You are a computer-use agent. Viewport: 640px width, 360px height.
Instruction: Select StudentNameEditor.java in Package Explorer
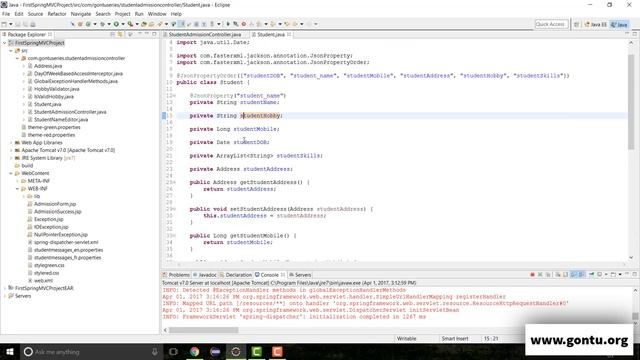(58, 120)
